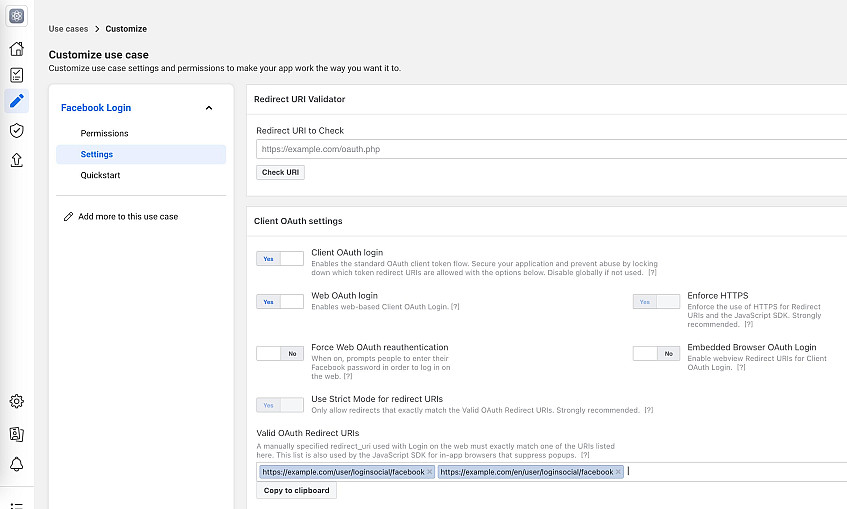The height and width of the screenshot is (509, 847).
Task: Click the notifications bell icon
Action: tap(17, 464)
